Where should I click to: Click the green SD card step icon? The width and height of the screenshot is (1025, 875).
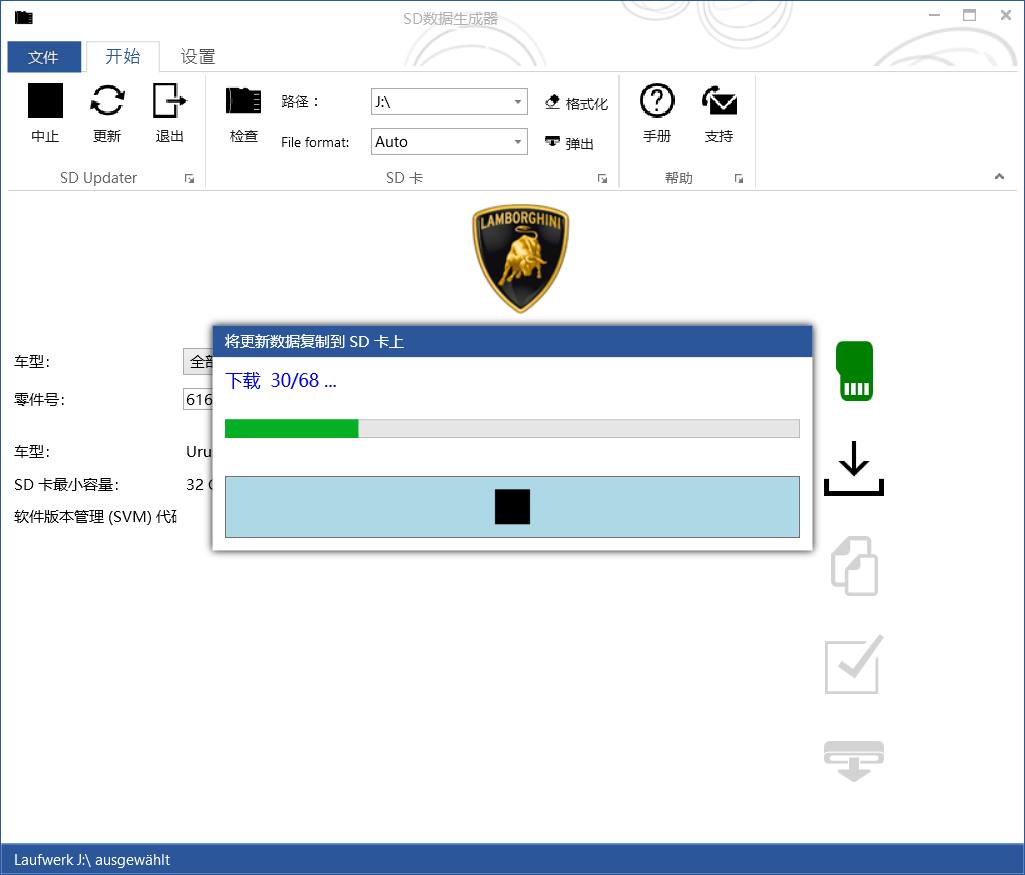(x=854, y=371)
